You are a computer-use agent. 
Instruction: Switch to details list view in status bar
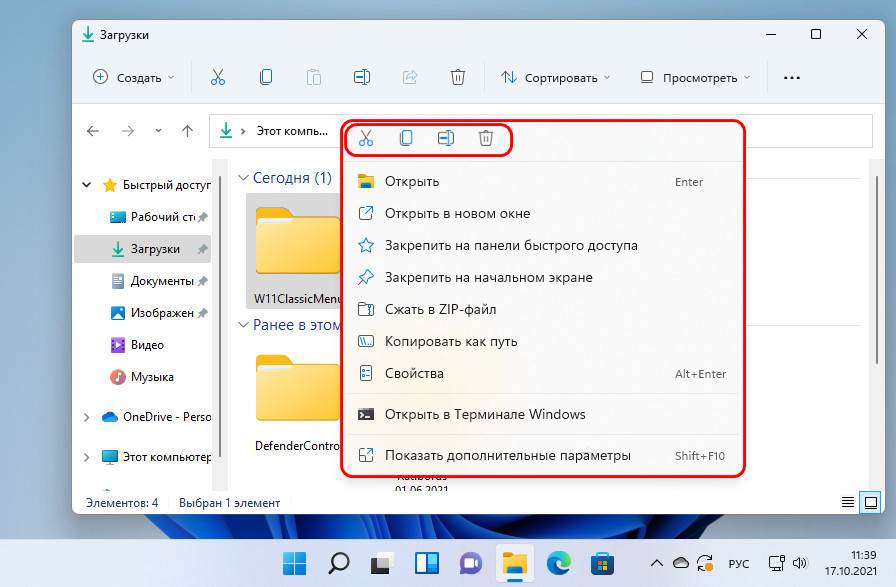click(848, 502)
